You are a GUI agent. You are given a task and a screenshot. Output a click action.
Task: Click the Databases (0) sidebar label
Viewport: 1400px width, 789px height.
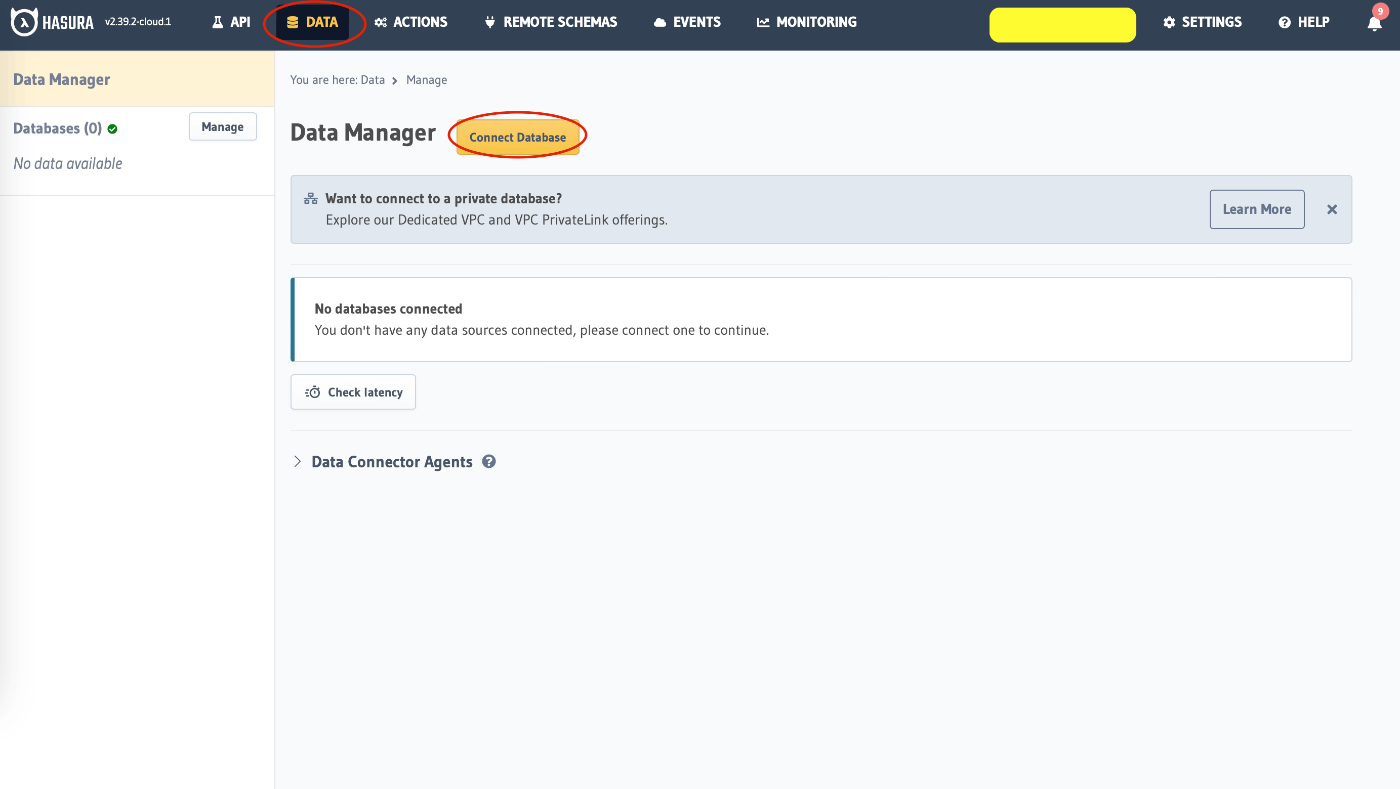click(57, 129)
